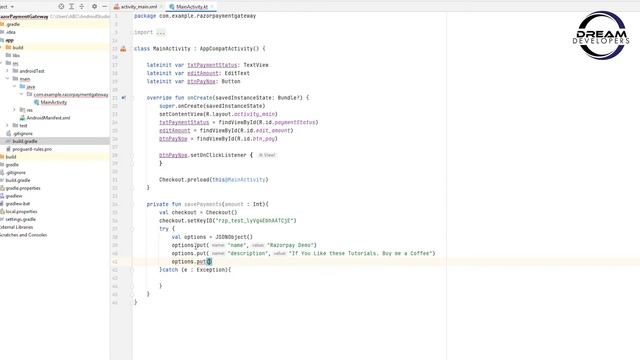
Task: Click the txtPaymentStatus variable declaration
Action: pyautogui.click(x=212, y=65)
